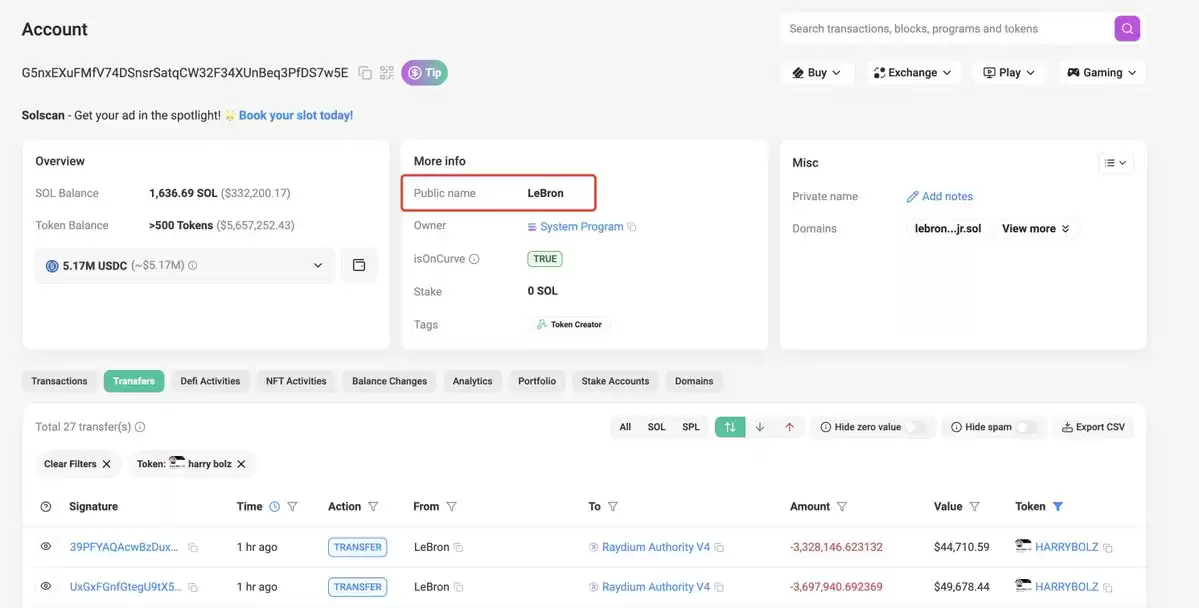1199x608 pixels.
Task: Copy LeBron address in $44,710.59 row
Action: click(458, 548)
